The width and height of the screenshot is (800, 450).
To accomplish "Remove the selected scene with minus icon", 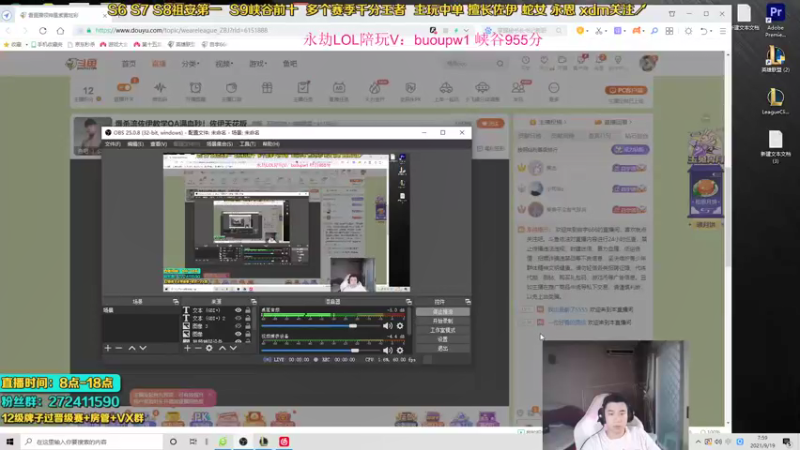I will [119, 348].
